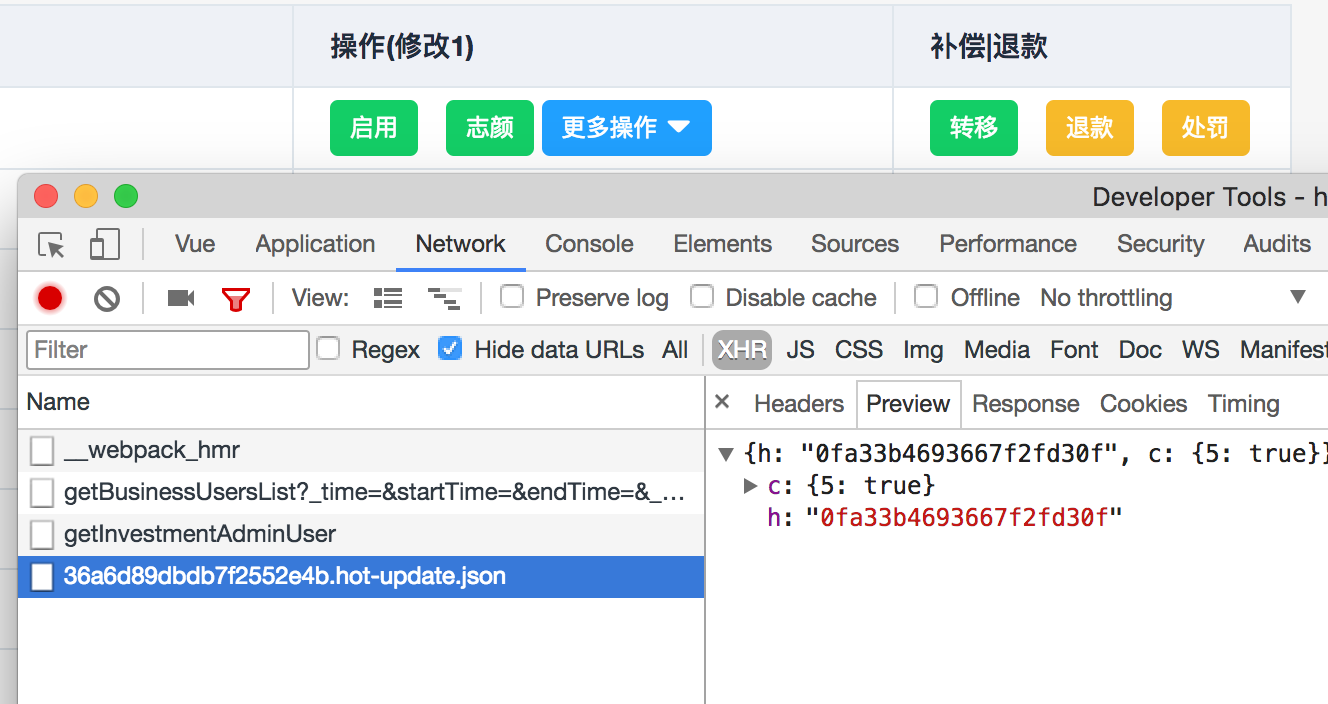Click the file icon of the hot-update.json request
Screen dimensions: 1328x704
42,577
